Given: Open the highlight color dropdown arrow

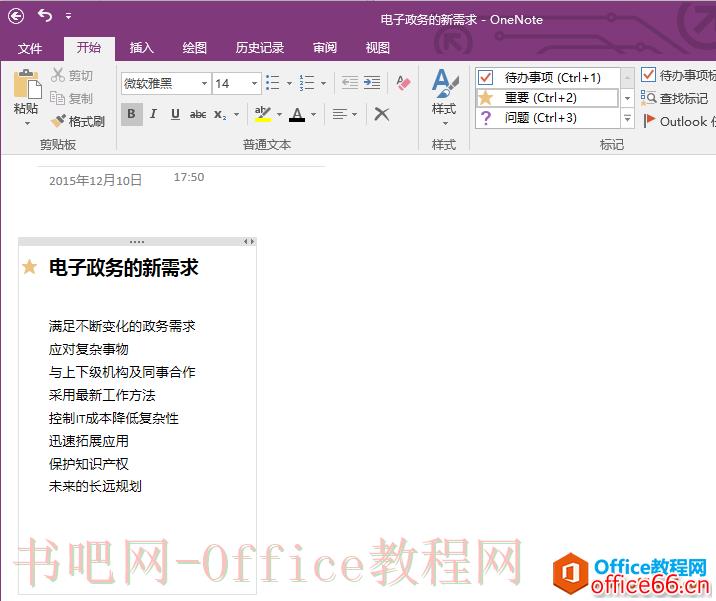Looking at the screenshot, I should [x=279, y=114].
